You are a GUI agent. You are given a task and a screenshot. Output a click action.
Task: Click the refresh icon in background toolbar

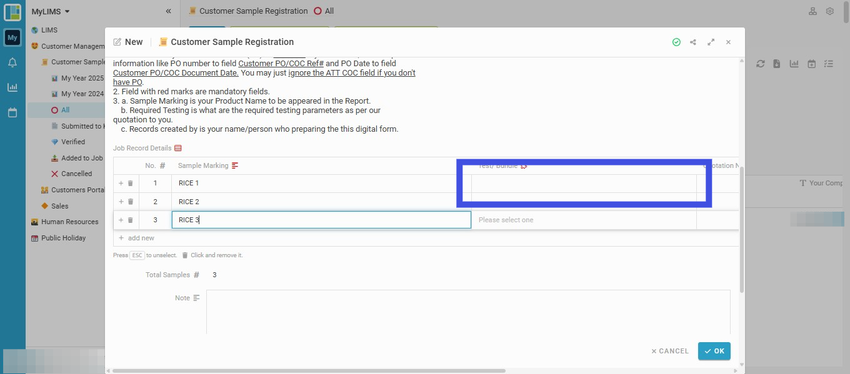click(761, 64)
